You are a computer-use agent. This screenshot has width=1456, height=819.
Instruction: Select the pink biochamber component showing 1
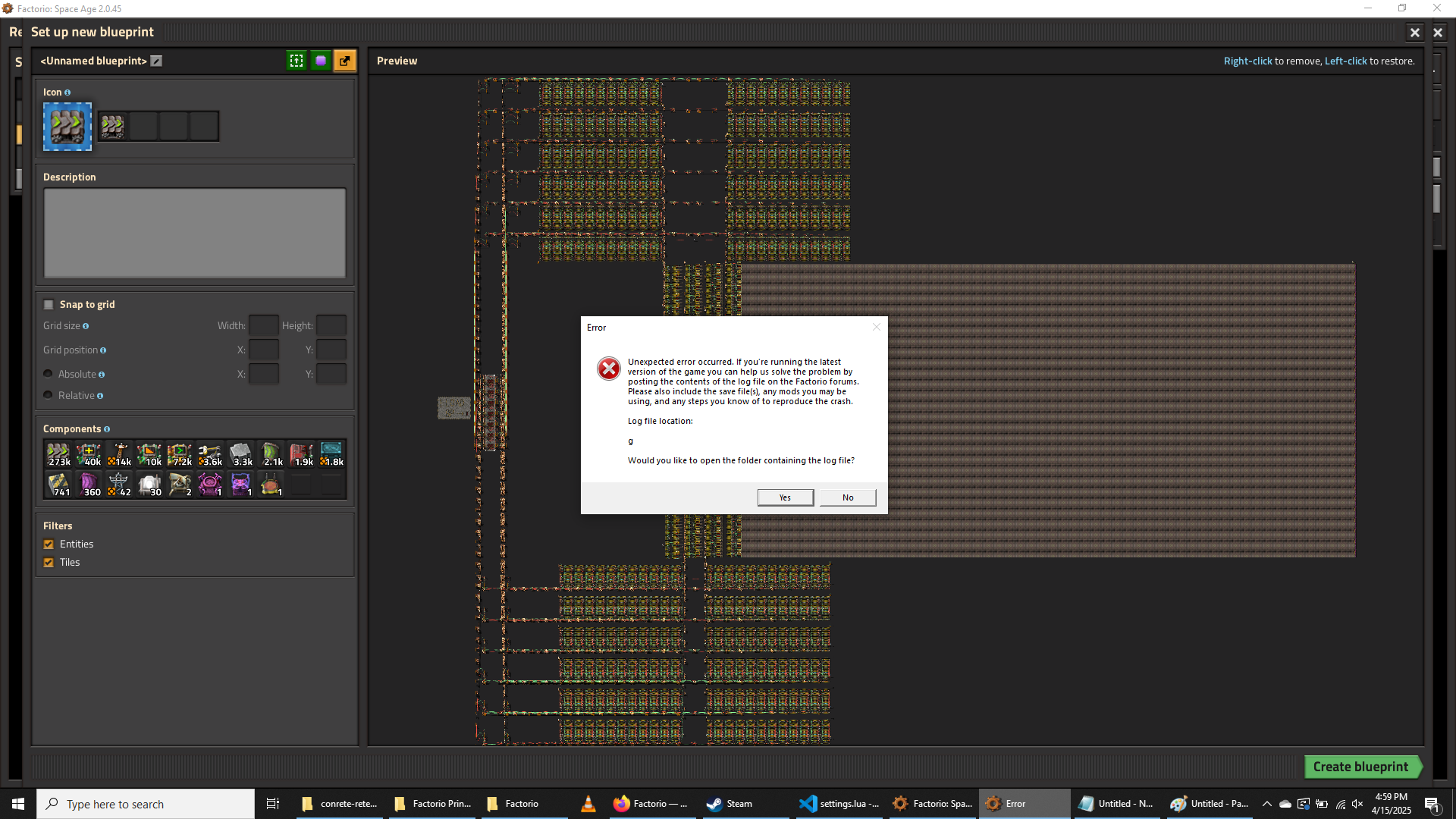(210, 485)
